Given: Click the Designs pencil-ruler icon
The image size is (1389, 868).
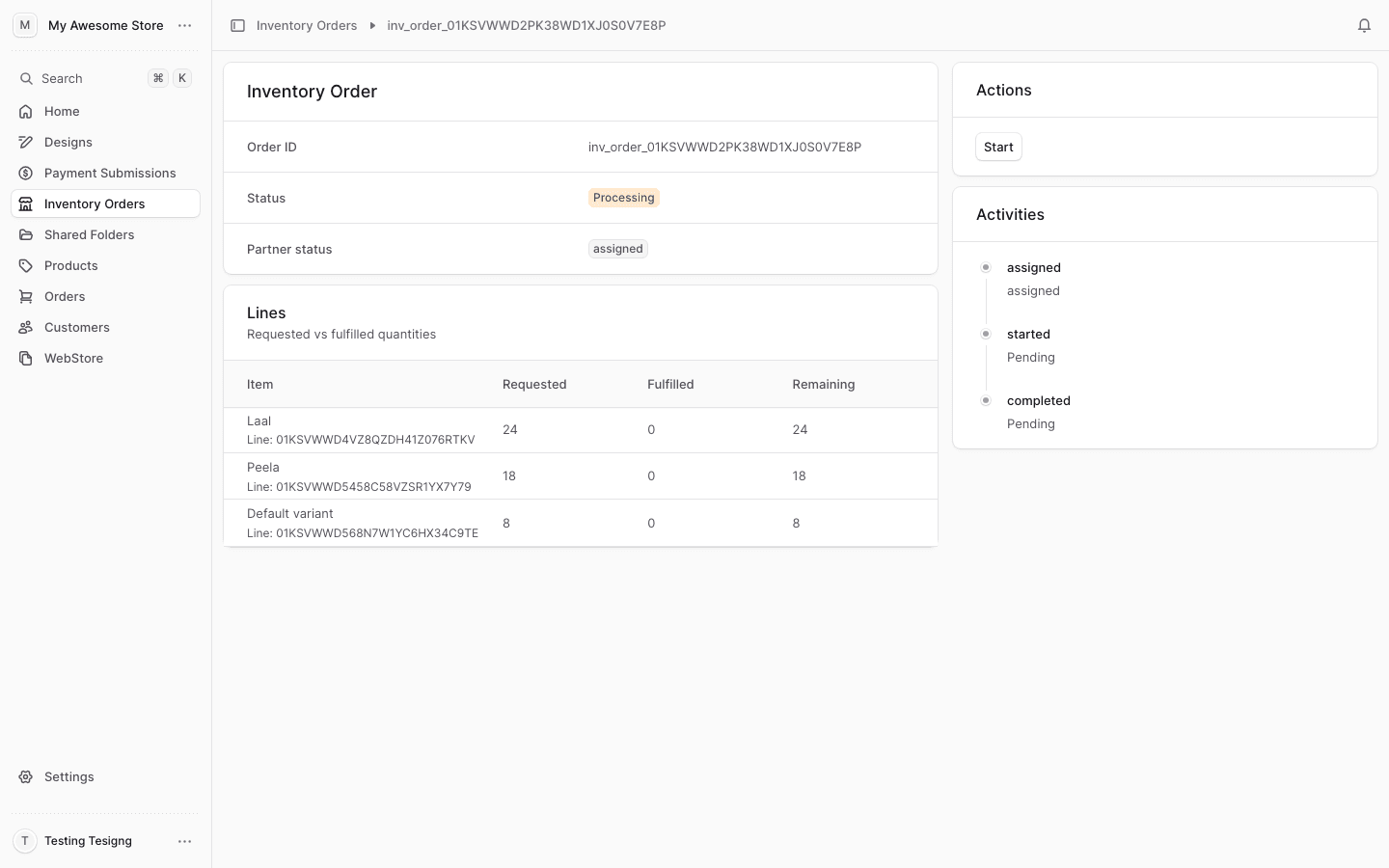Looking at the screenshot, I should click(x=26, y=143).
